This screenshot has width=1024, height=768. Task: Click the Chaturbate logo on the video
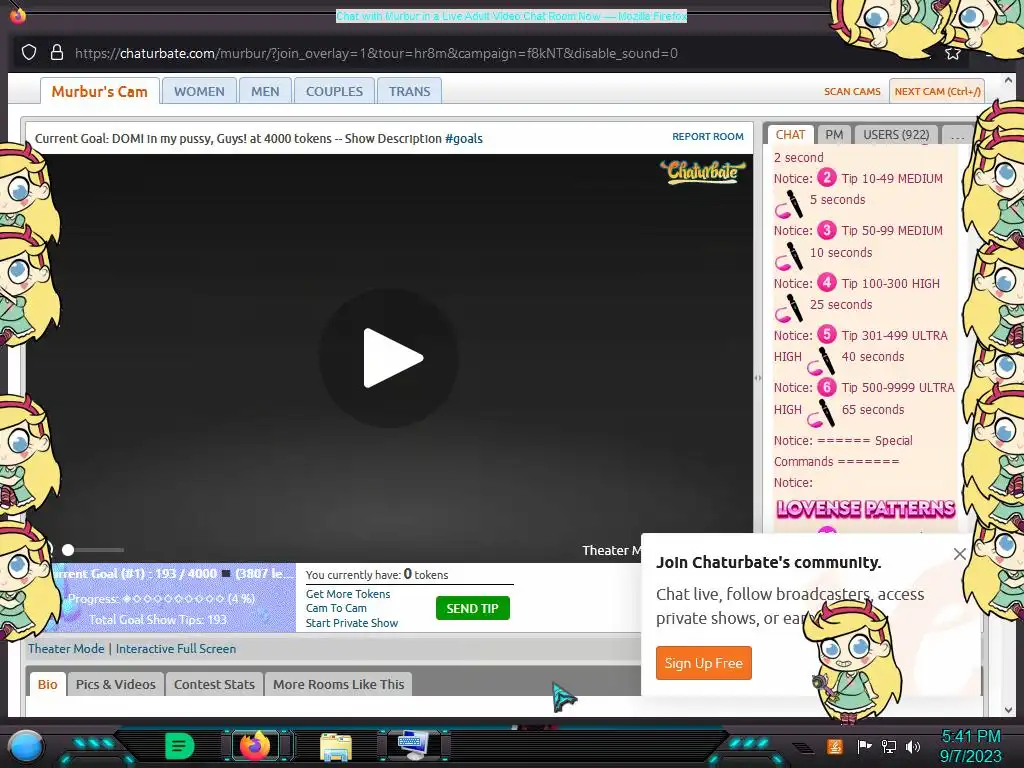coord(703,172)
